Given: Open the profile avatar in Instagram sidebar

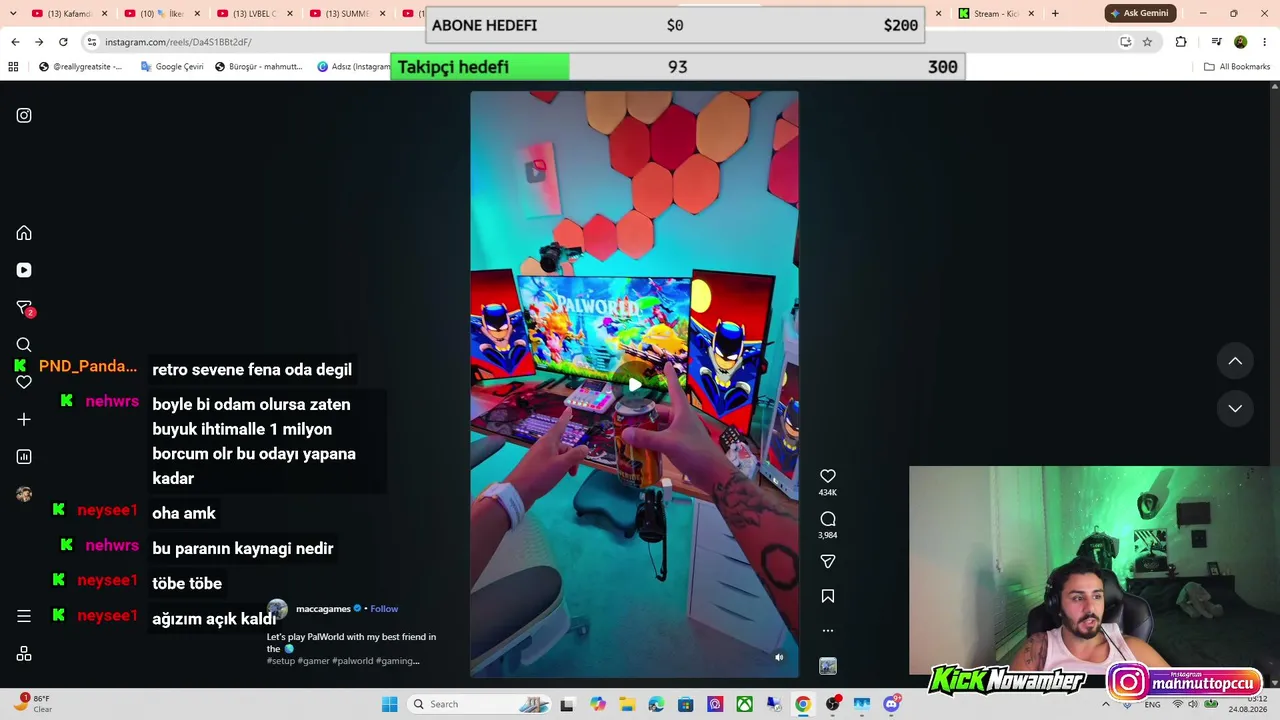Looking at the screenshot, I should [x=24, y=494].
